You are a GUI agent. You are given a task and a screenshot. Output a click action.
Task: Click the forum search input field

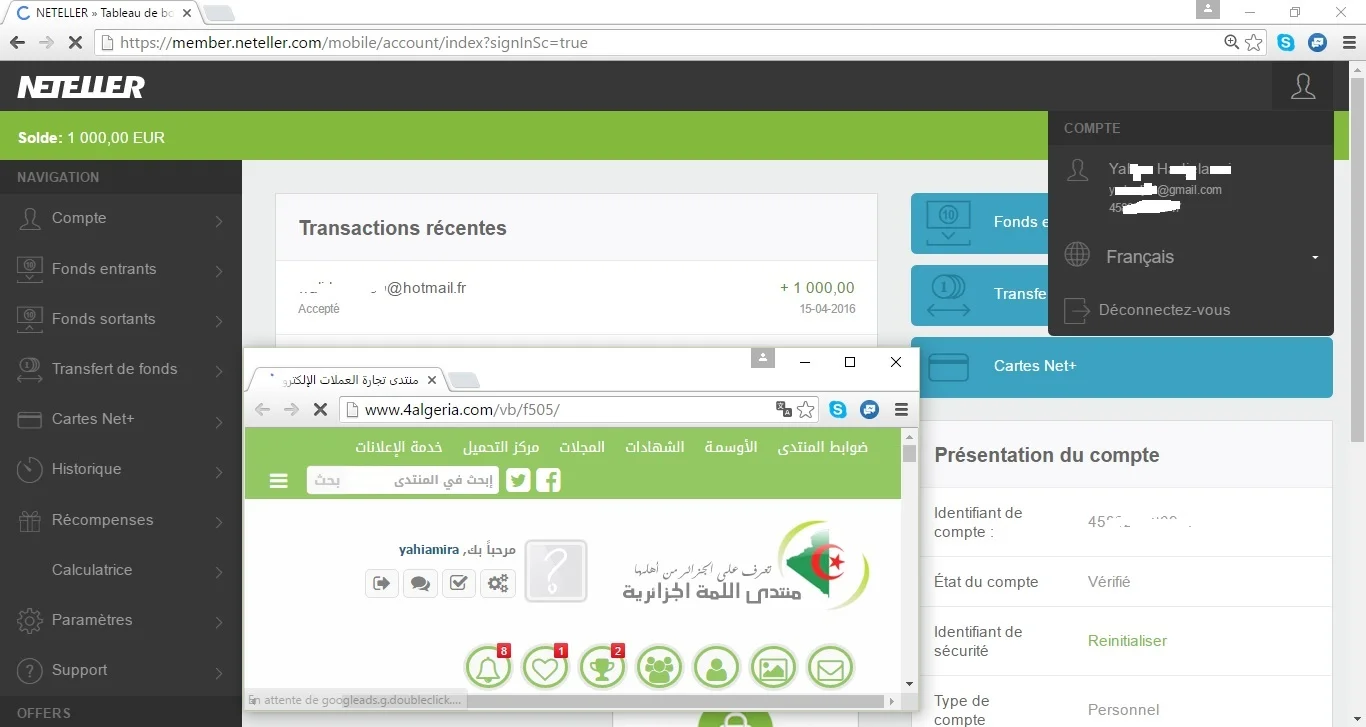coord(402,481)
